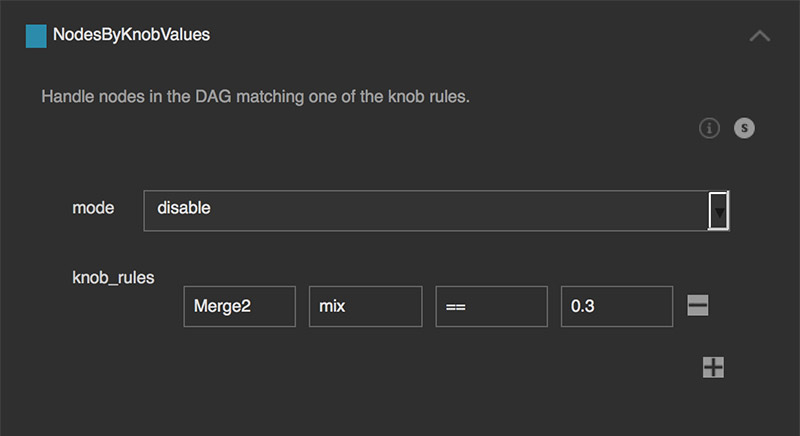The image size is (800, 436).
Task: Add a new knob rule
Action: click(713, 367)
